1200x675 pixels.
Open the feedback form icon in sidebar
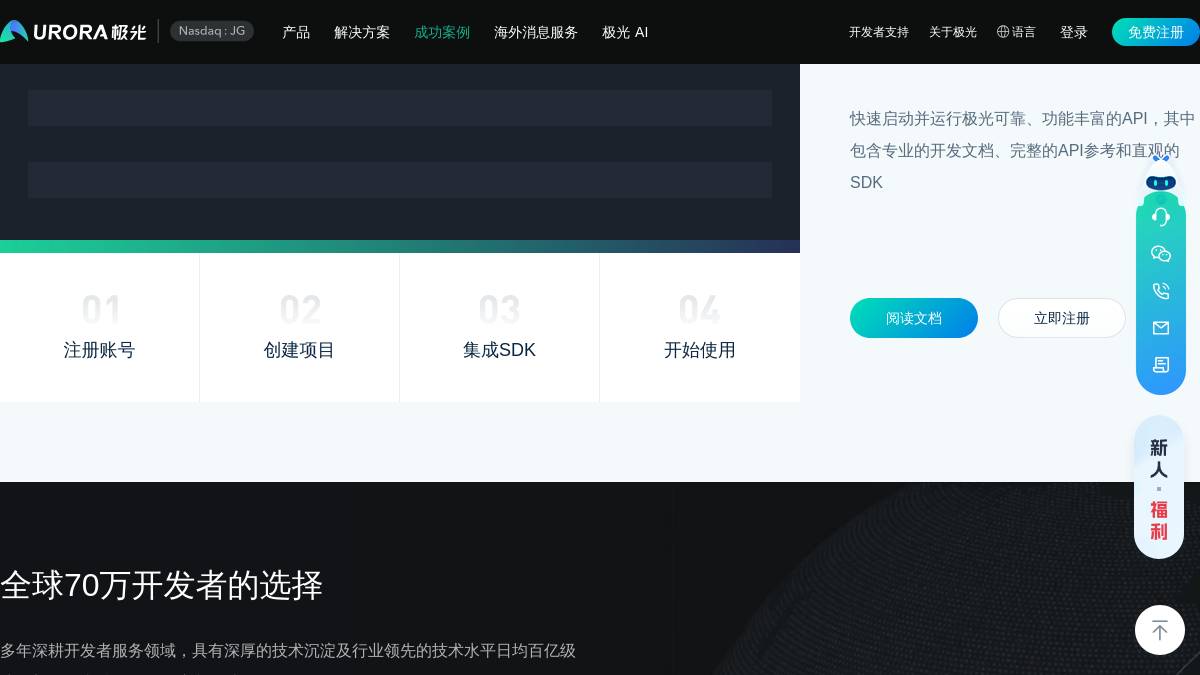pos(1161,365)
